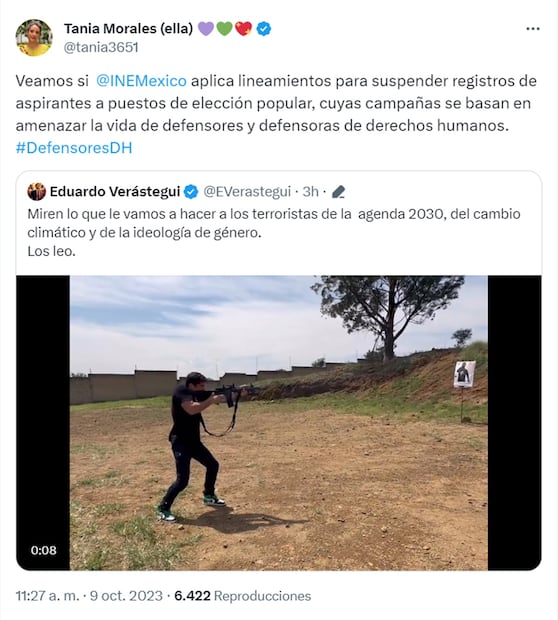Open the 11:27 a. m. · 9 oct. 2023 timestamp

89,596
